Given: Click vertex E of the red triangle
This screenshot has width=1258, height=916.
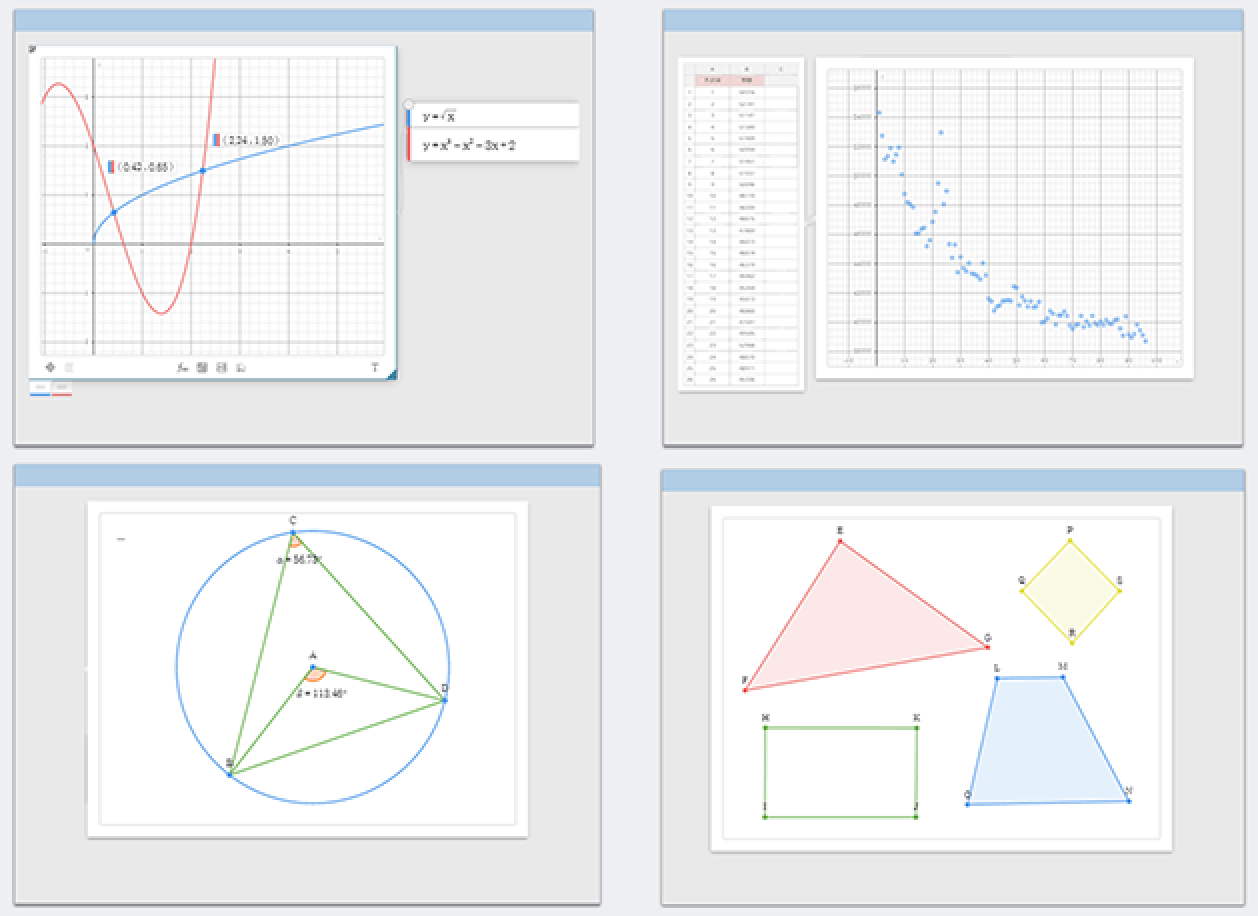Looking at the screenshot, I should point(840,541).
